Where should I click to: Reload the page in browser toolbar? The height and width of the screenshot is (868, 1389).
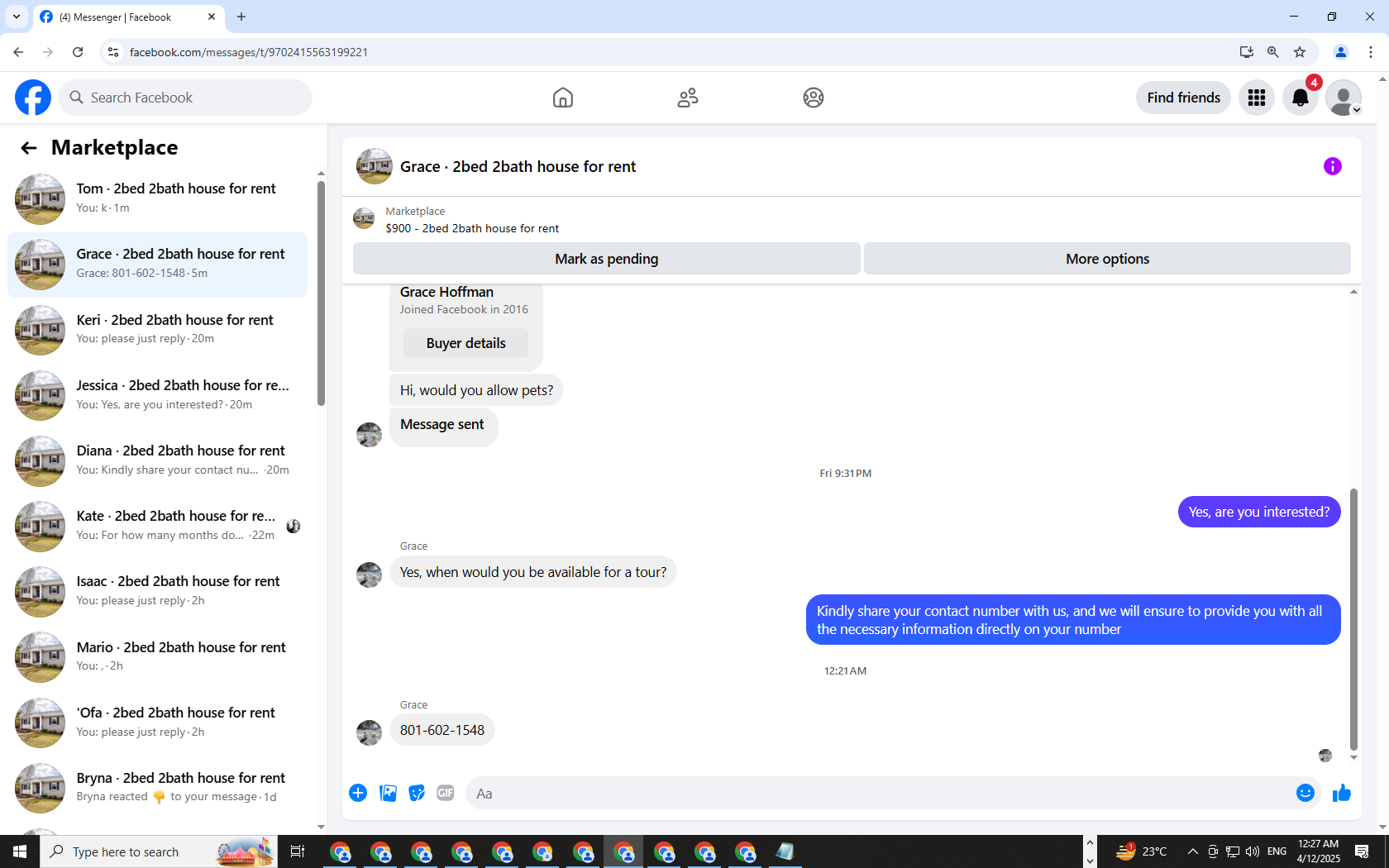pyautogui.click(x=78, y=52)
